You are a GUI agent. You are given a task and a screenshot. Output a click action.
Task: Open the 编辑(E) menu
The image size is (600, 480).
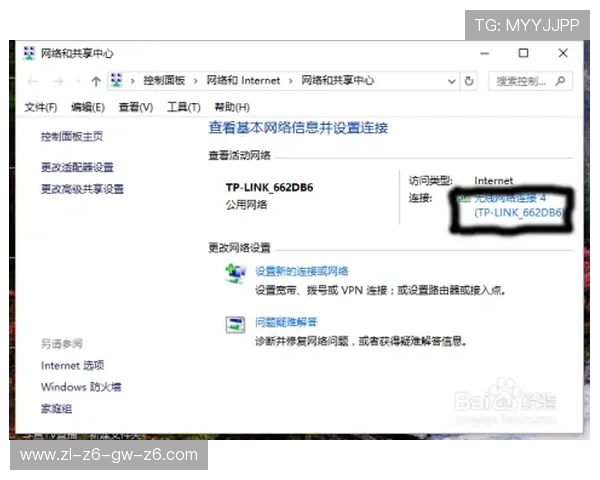coord(88,107)
